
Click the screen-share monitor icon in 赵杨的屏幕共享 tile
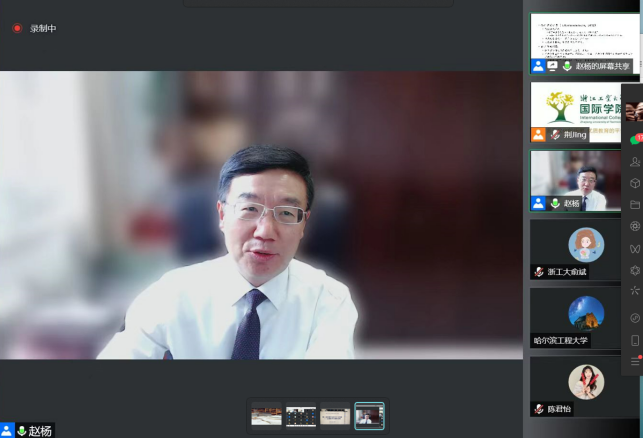pyautogui.click(x=552, y=66)
